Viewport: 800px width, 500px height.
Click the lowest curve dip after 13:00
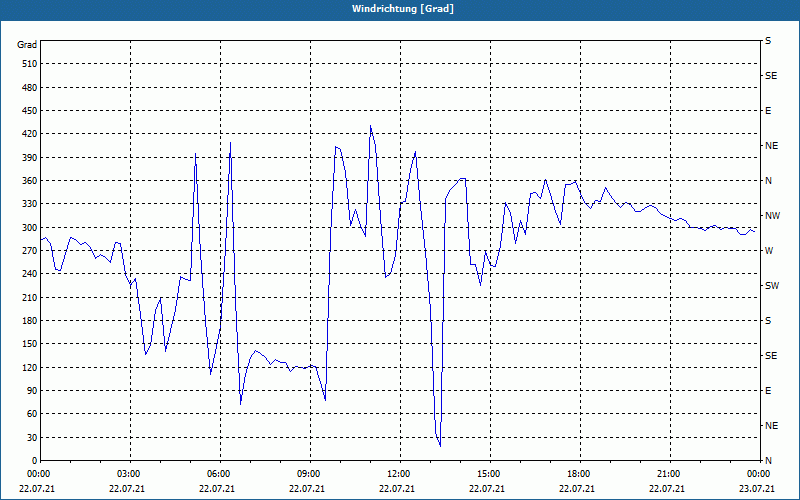point(440,446)
